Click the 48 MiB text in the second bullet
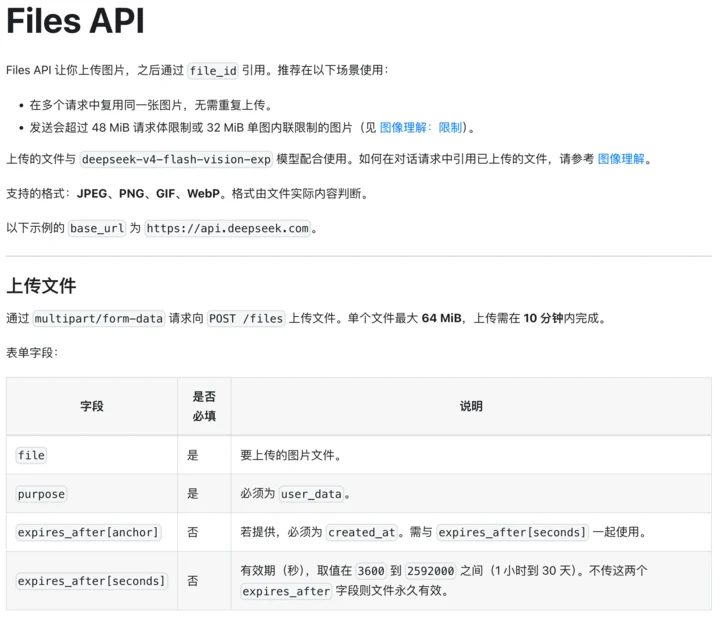The height and width of the screenshot is (617, 720). coord(111,127)
